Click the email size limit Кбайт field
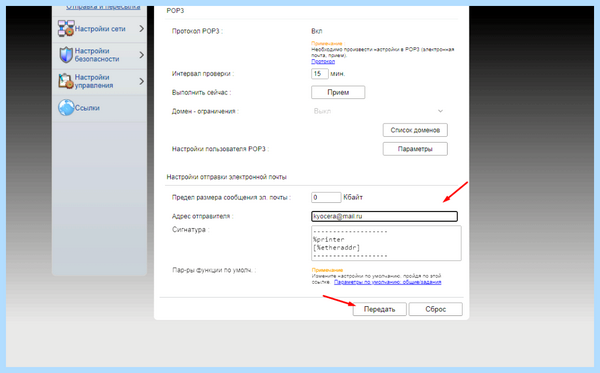 (x=326, y=197)
